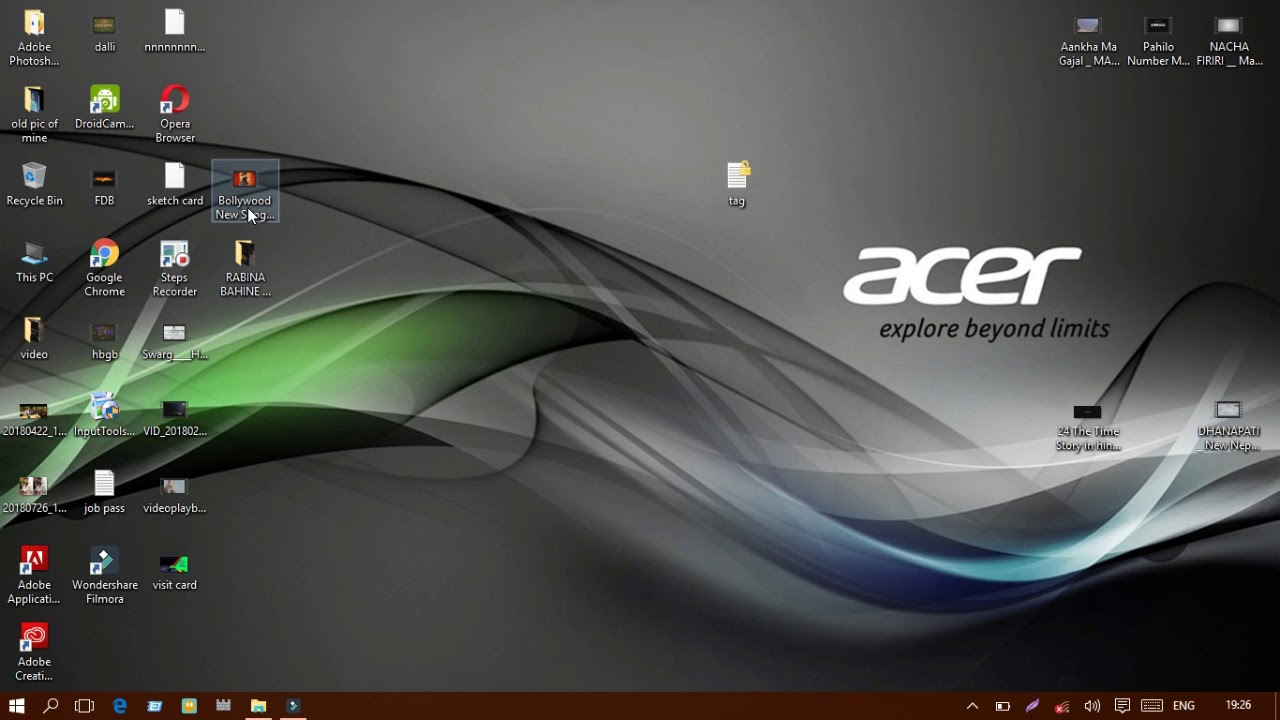The height and width of the screenshot is (720, 1280).
Task: Click the Show desktop sliver
Action: pos(1277,706)
